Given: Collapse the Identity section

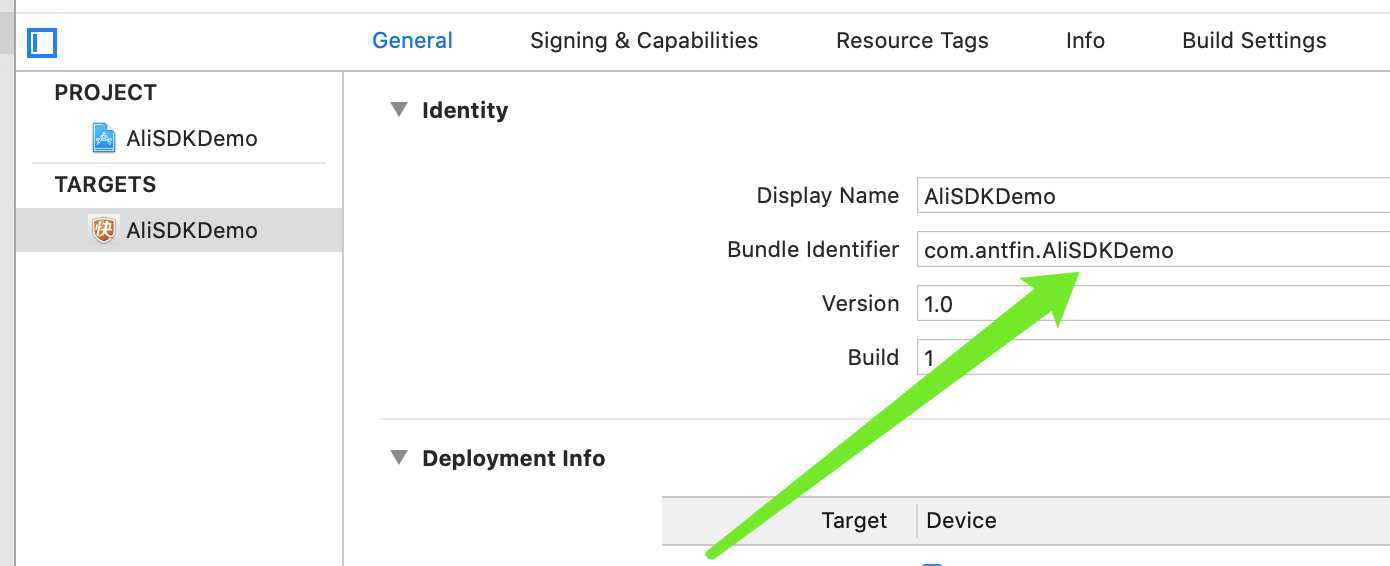Looking at the screenshot, I should 399,109.
